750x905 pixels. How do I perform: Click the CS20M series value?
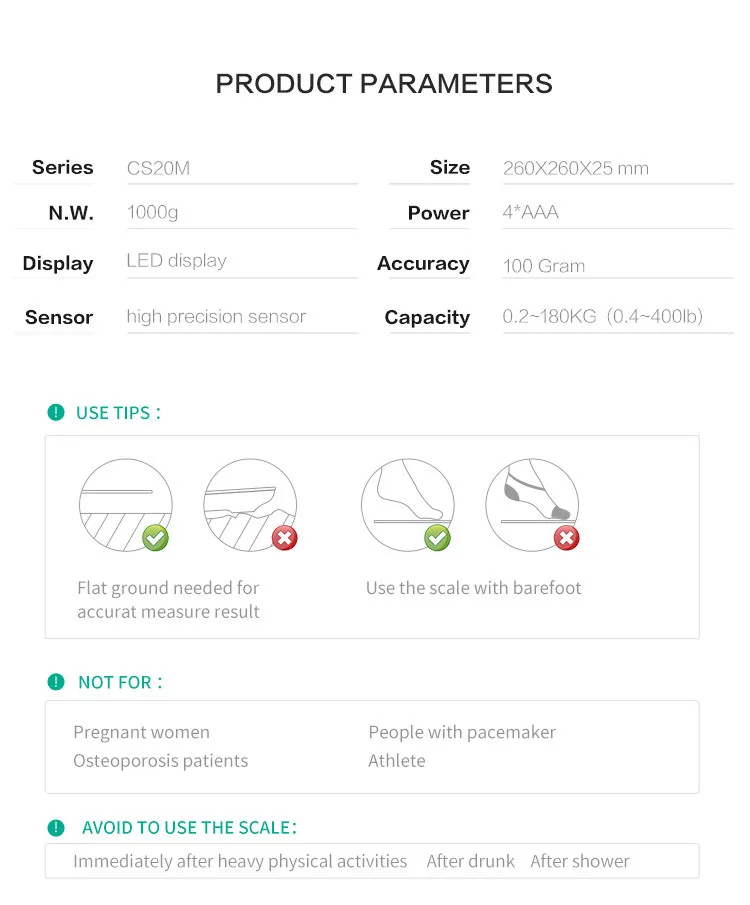158,168
